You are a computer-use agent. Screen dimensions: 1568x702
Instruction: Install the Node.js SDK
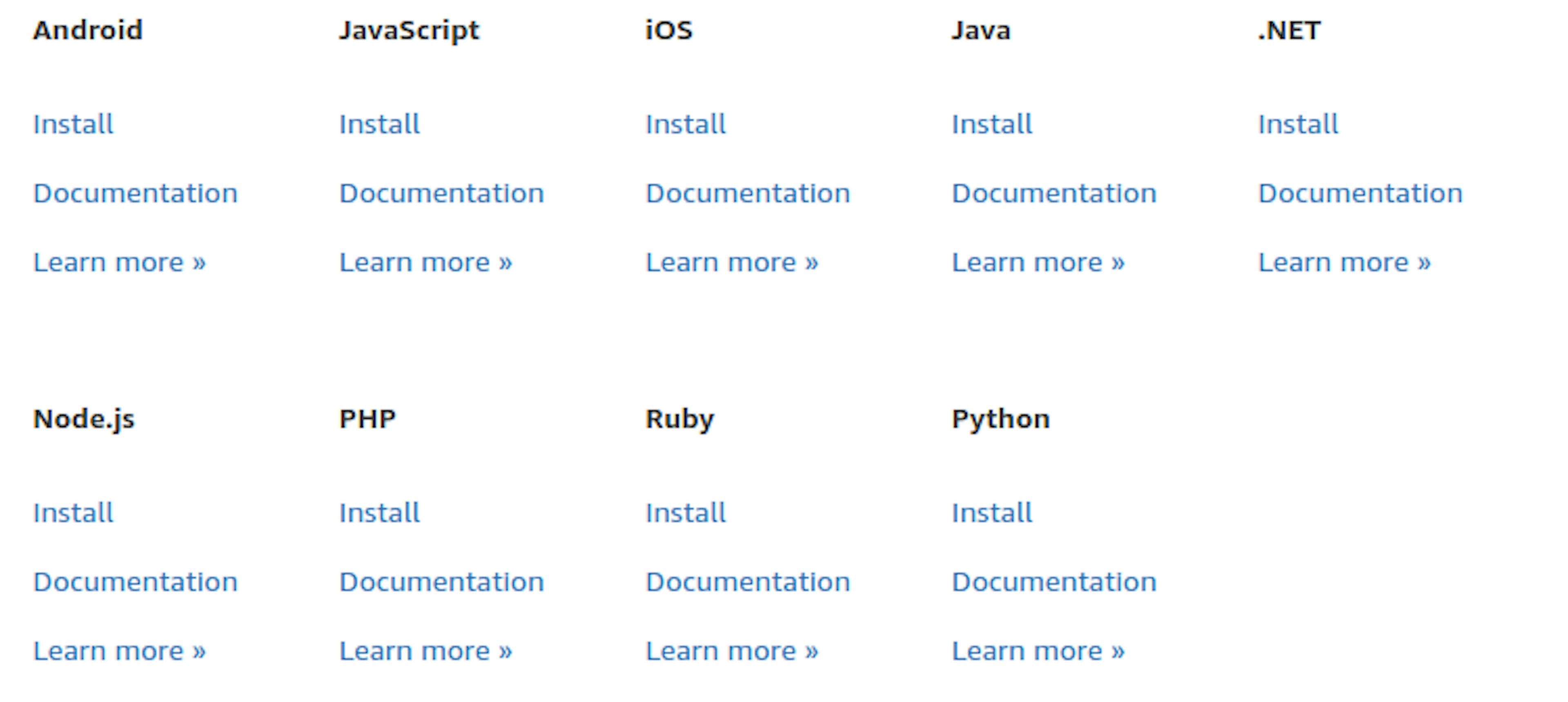click(x=72, y=513)
